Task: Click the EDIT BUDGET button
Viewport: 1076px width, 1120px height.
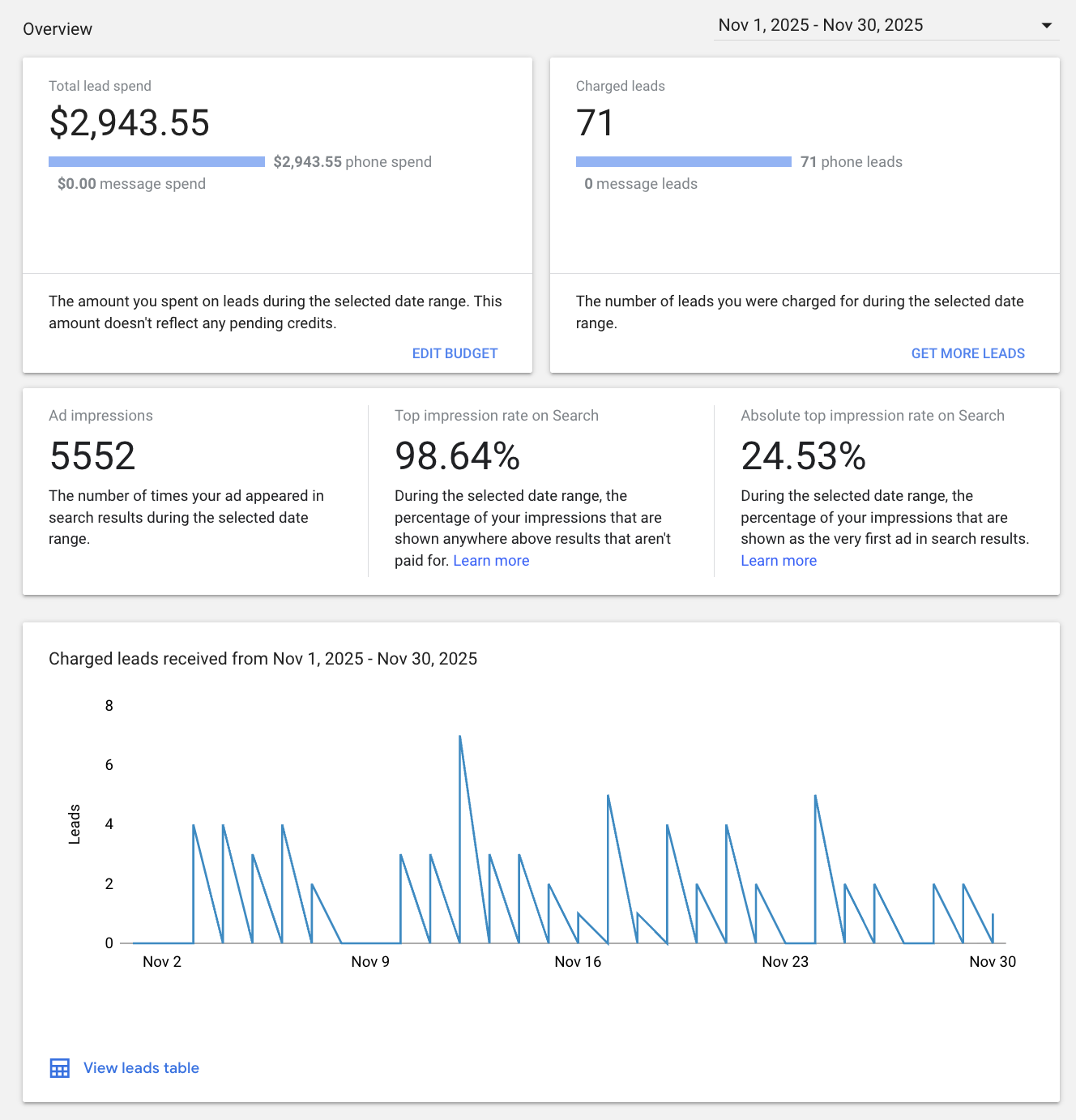Action: [455, 353]
